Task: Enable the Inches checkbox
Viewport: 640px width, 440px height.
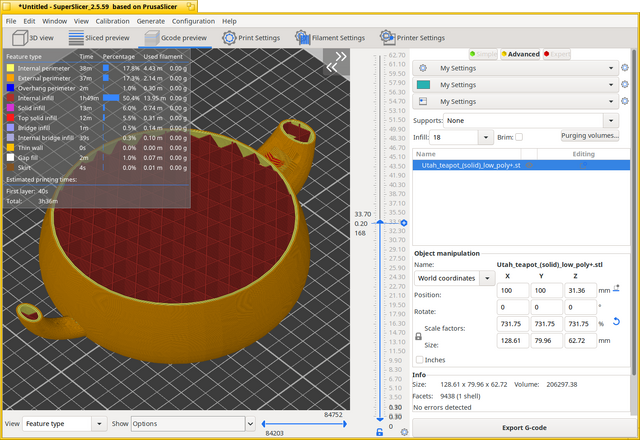Action: coord(419,360)
